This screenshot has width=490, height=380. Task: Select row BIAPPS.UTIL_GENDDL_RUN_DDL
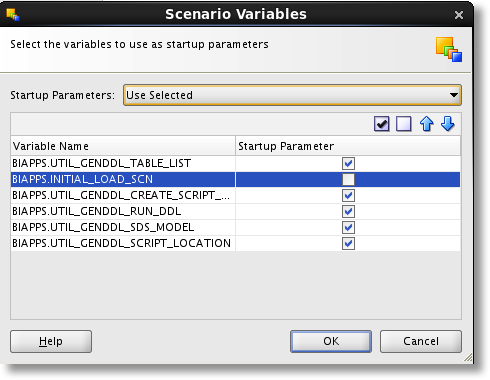235,211
